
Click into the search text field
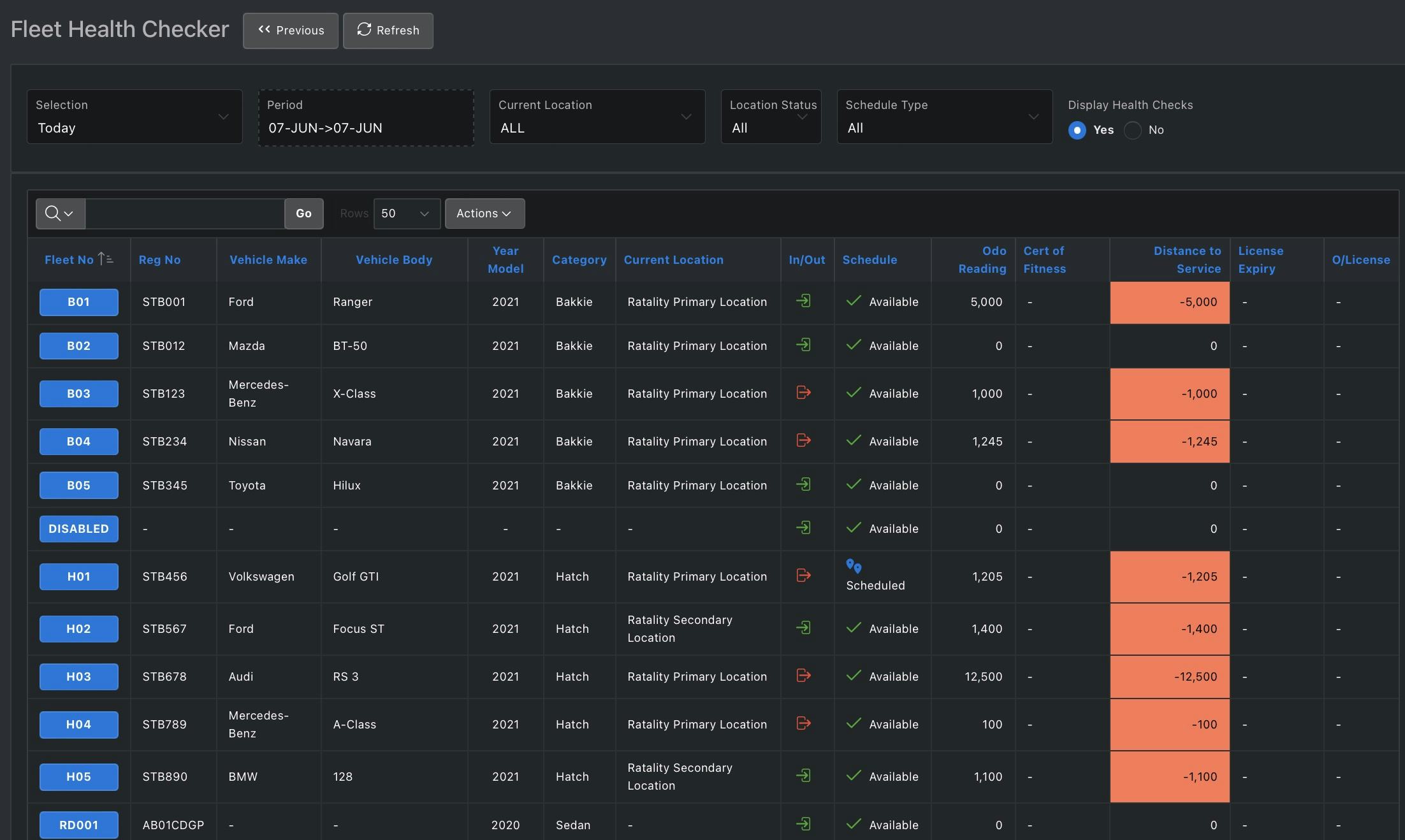coord(185,214)
